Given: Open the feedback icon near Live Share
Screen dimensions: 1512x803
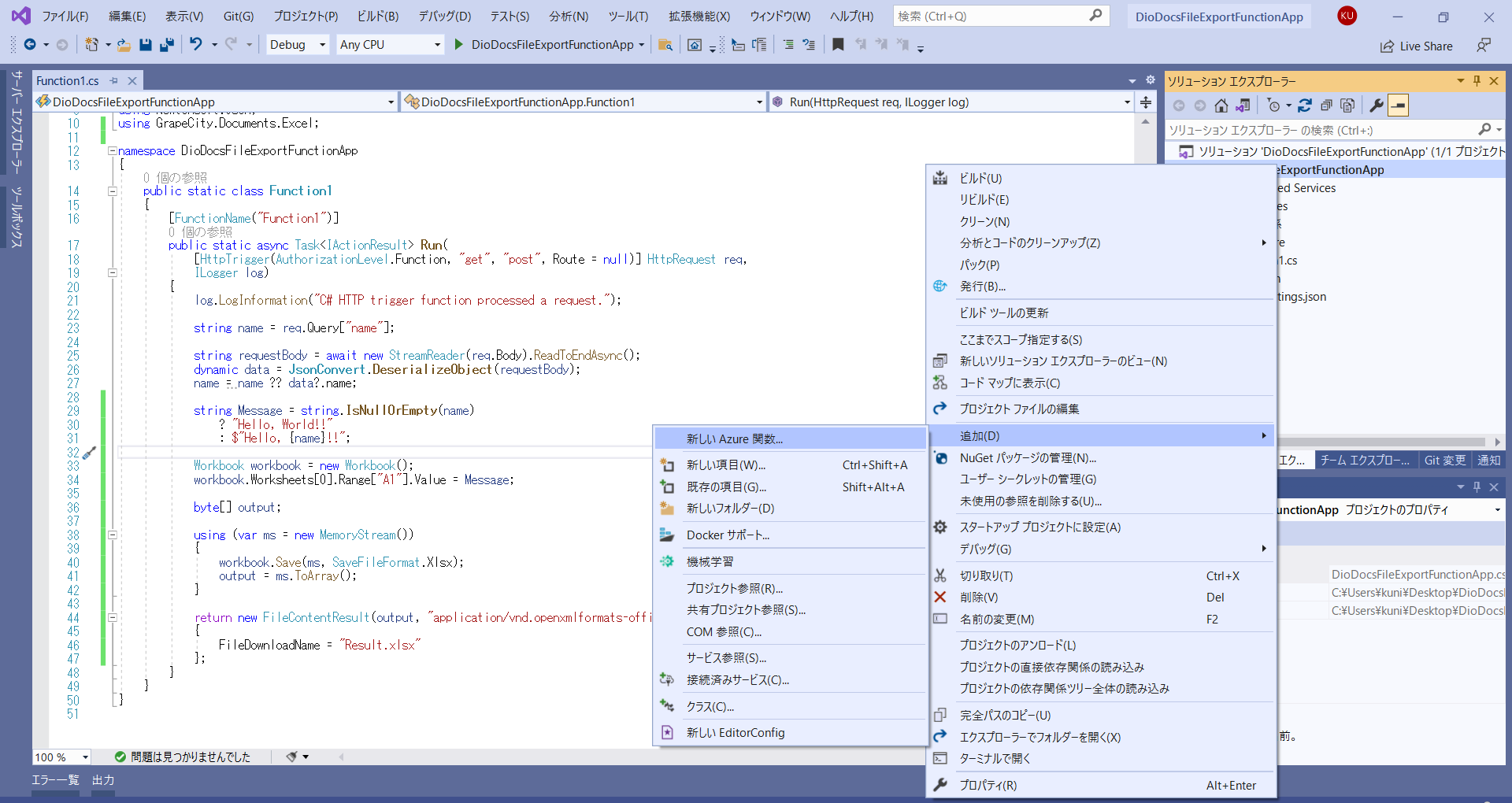Looking at the screenshot, I should (1484, 46).
